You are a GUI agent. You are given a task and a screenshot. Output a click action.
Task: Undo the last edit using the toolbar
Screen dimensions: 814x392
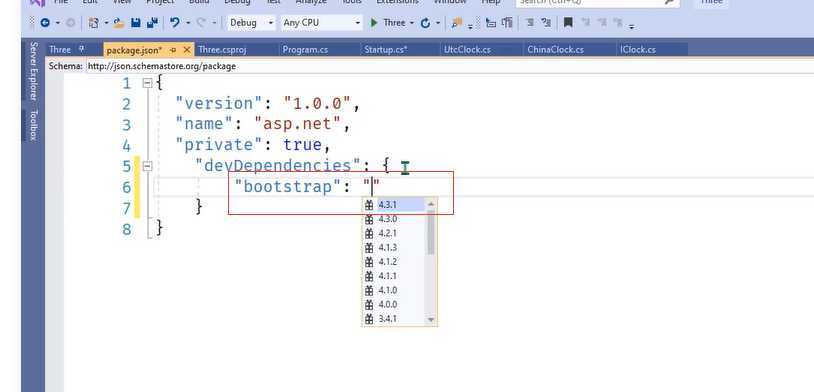(x=175, y=23)
